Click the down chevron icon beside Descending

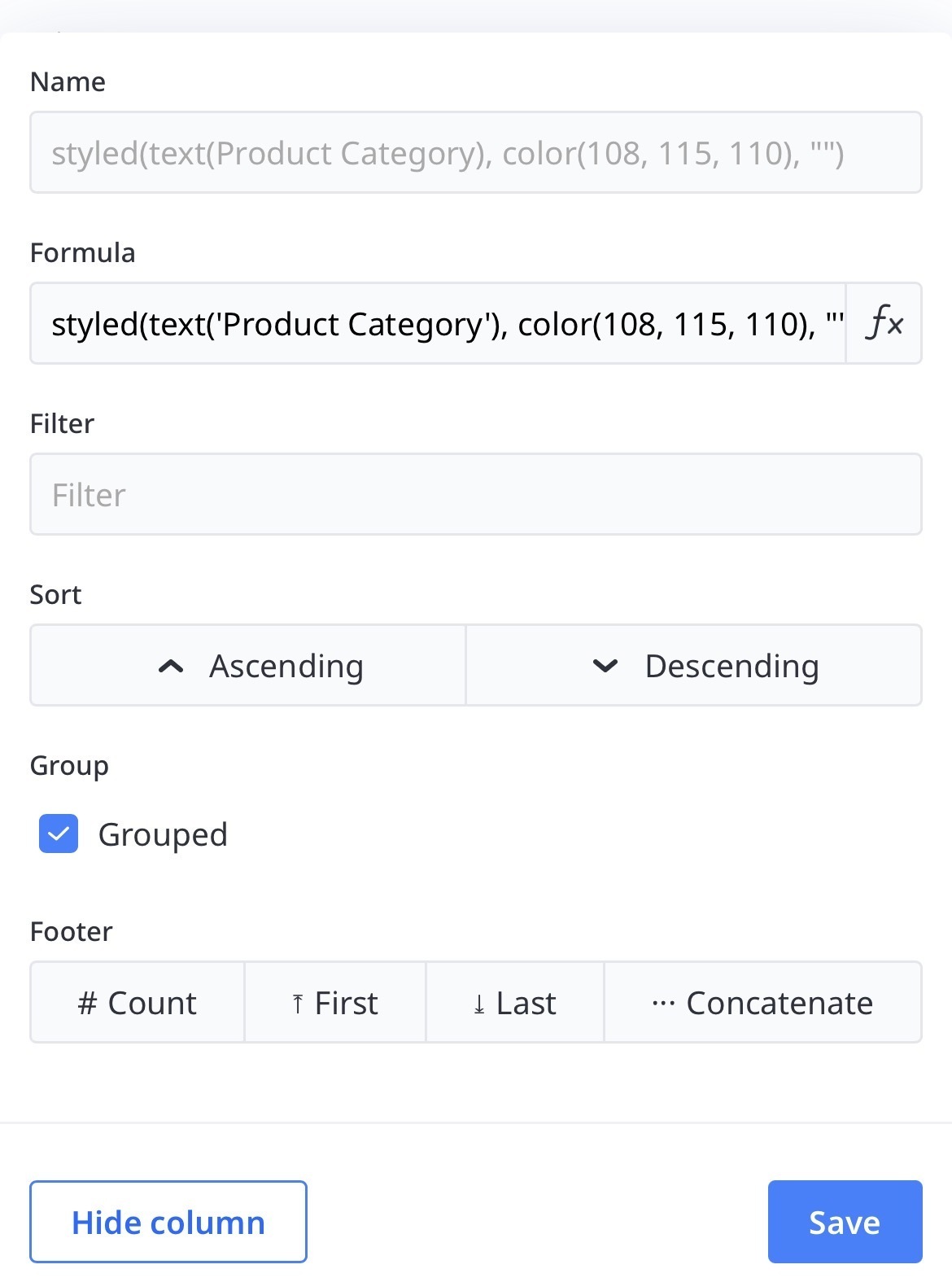click(605, 667)
